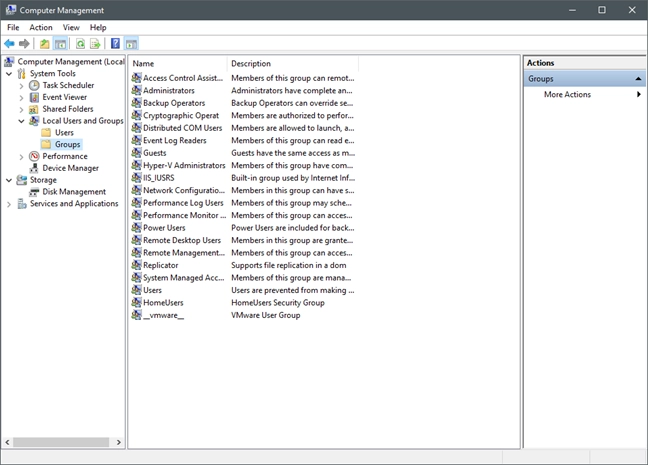Click the Shared Folders icon in tree
This screenshot has width=648, height=465.
[x=34, y=109]
